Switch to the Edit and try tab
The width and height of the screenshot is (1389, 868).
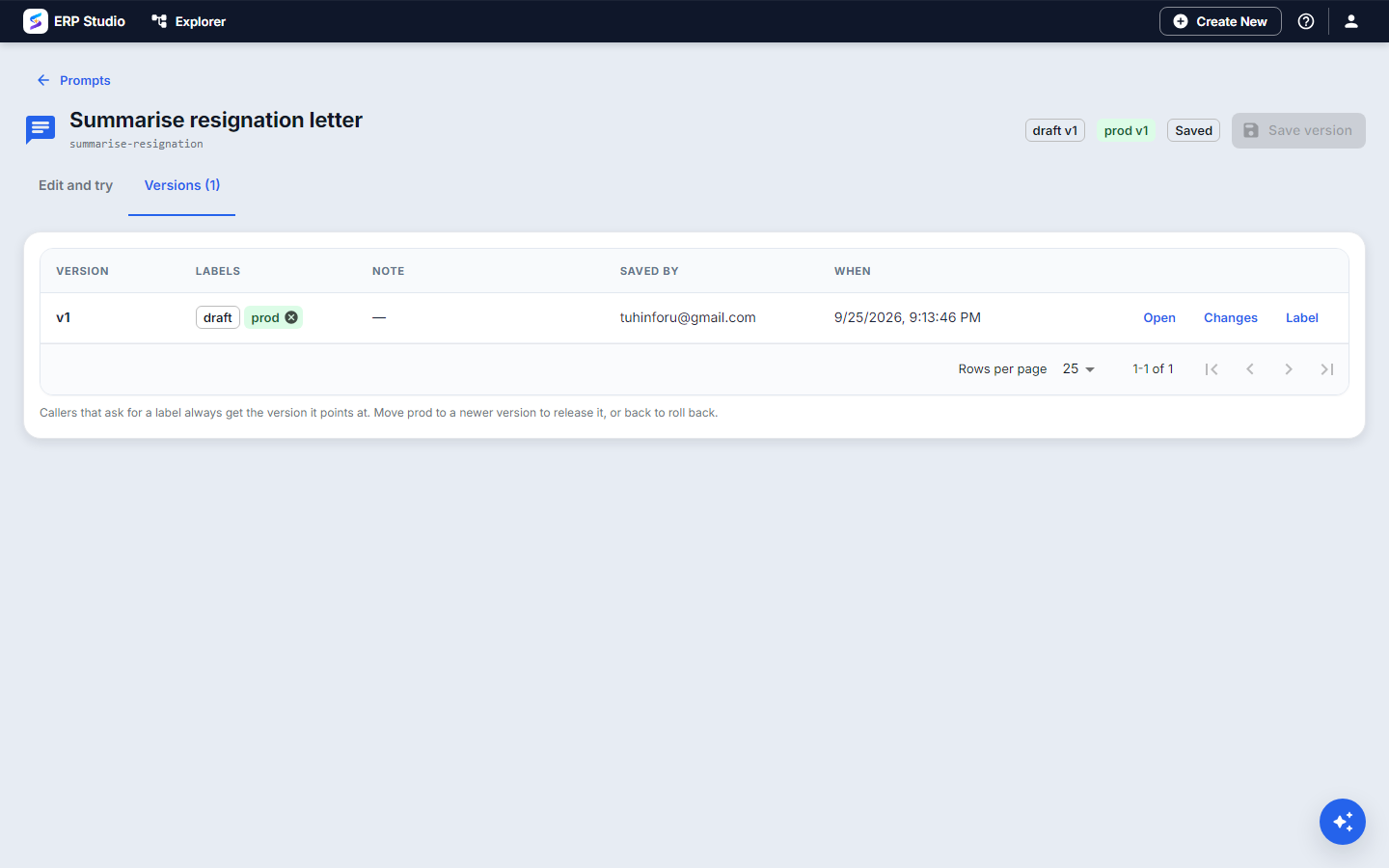[x=75, y=185]
